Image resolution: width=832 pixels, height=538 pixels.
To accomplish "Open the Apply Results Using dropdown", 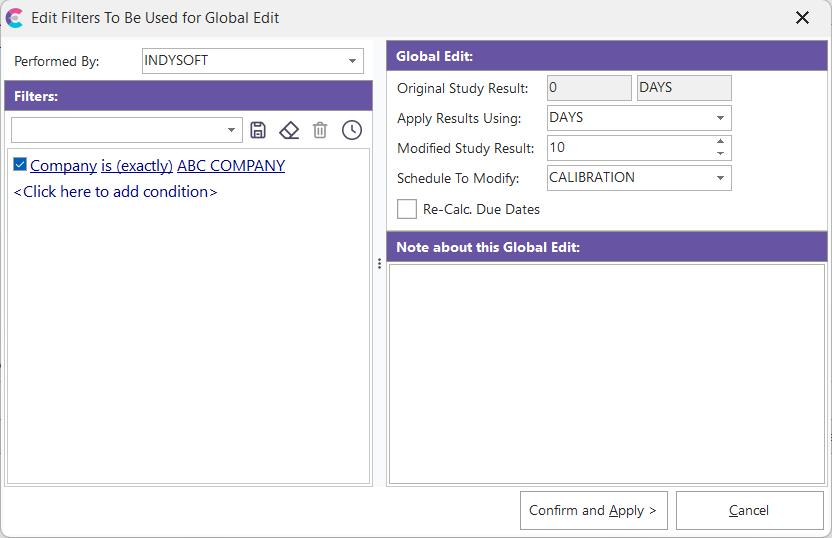I will (x=720, y=118).
